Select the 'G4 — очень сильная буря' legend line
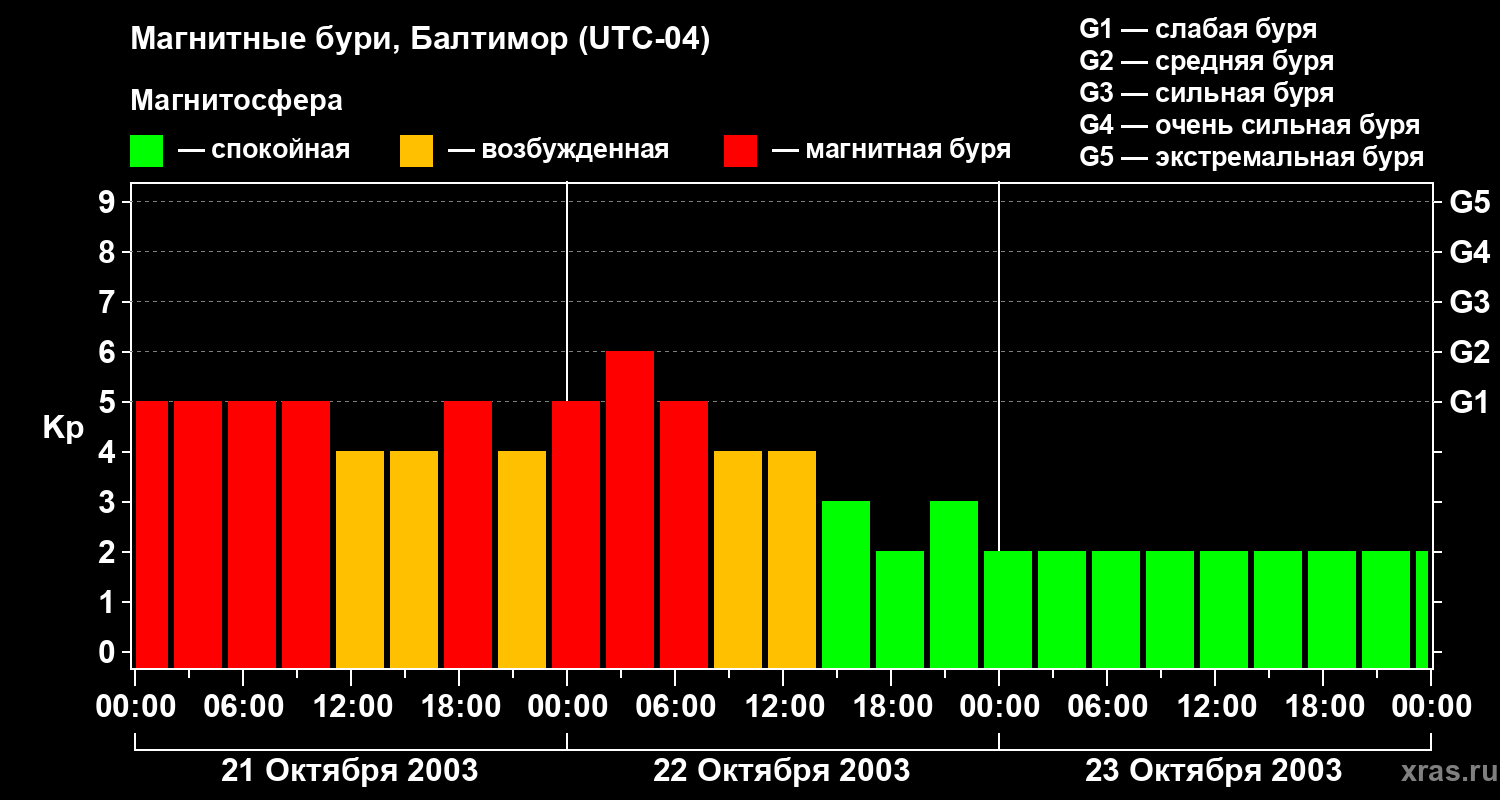The image size is (1500, 800). click(1249, 125)
